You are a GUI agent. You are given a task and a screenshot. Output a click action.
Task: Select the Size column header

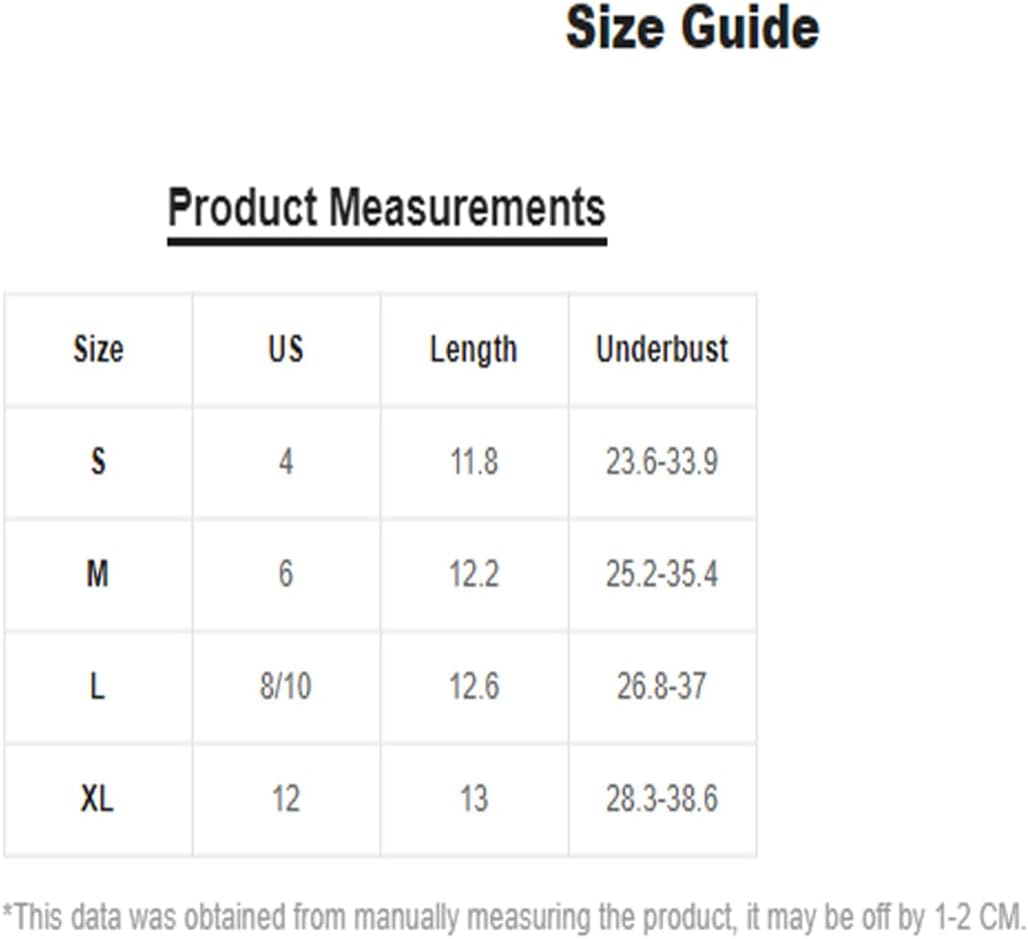pyautogui.click(x=98, y=349)
